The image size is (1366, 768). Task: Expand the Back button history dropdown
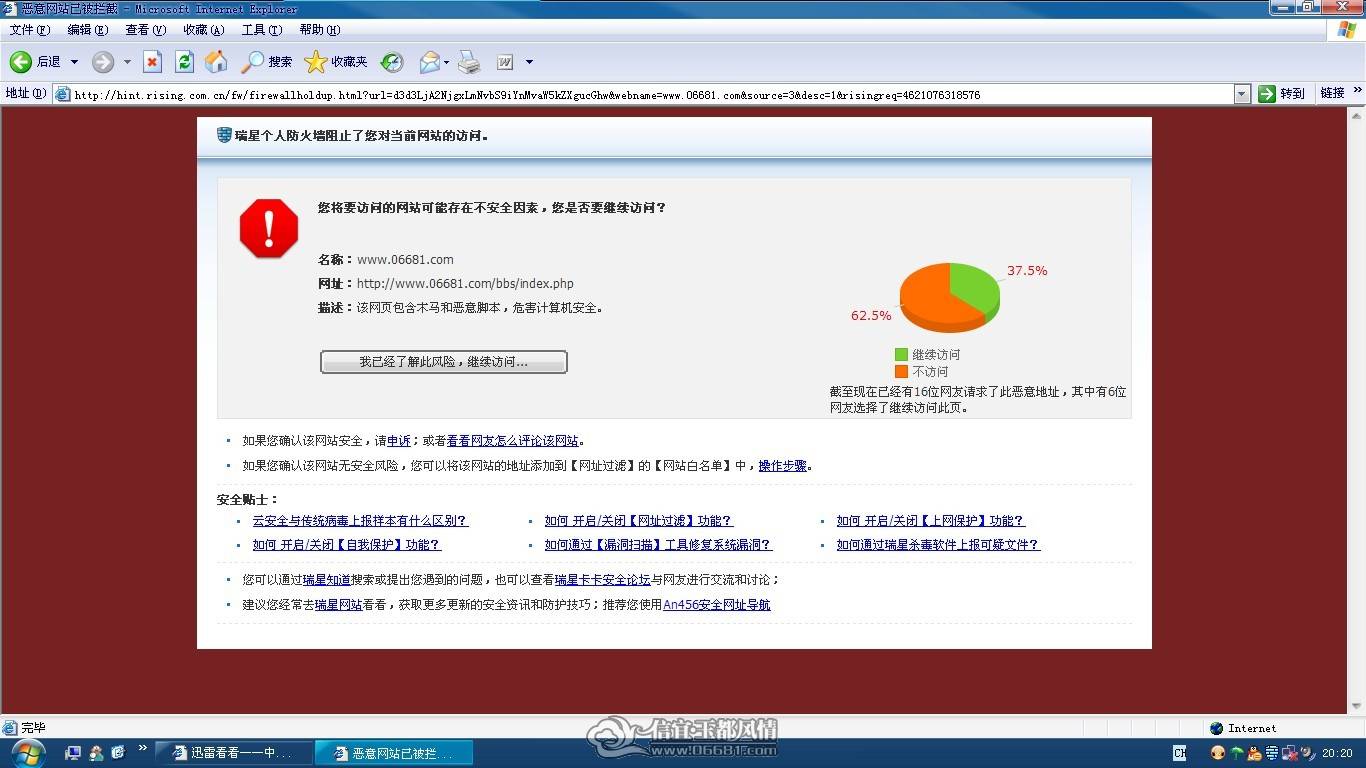tap(74, 62)
